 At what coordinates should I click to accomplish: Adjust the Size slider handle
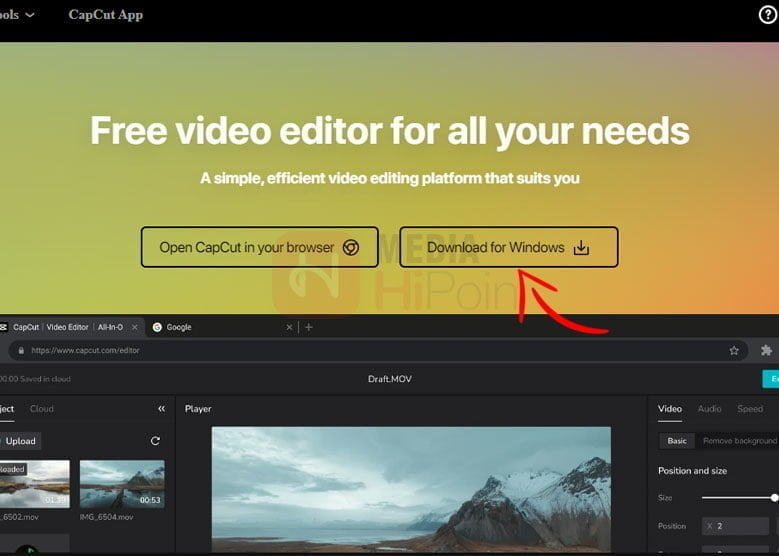pyautogui.click(x=774, y=497)
